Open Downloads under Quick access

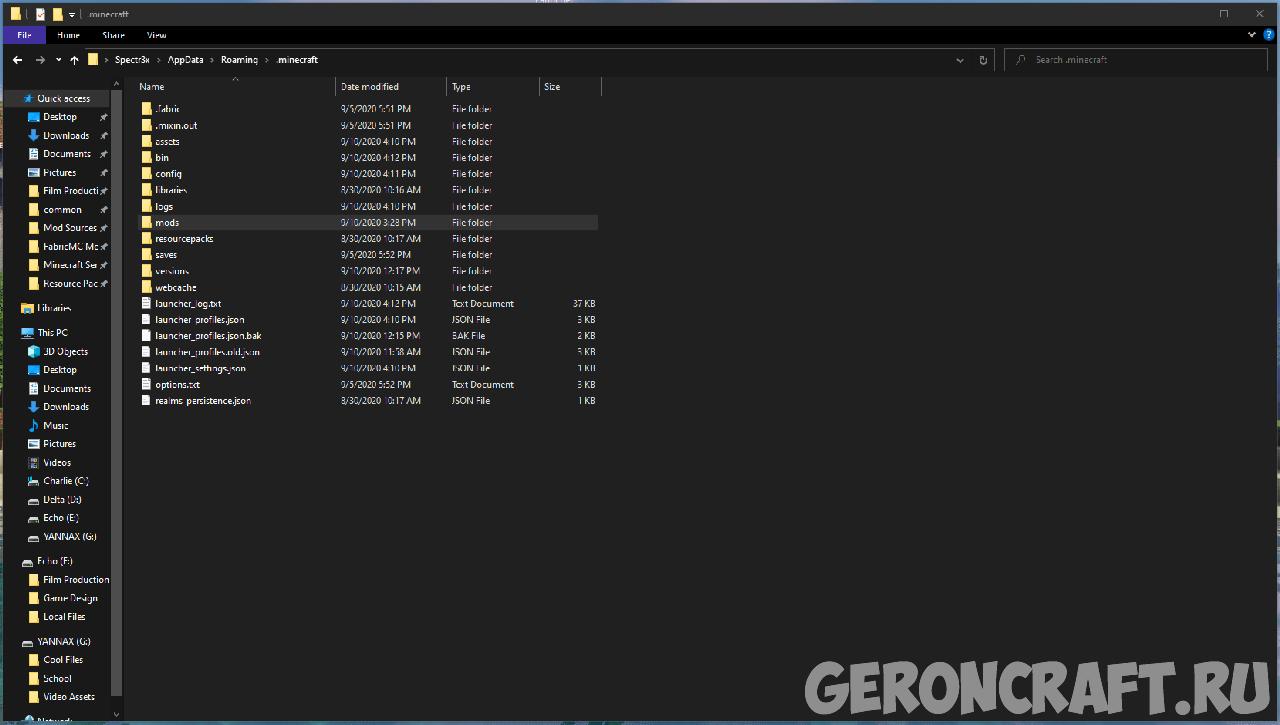pyautogui.click(x=66, y=136)
